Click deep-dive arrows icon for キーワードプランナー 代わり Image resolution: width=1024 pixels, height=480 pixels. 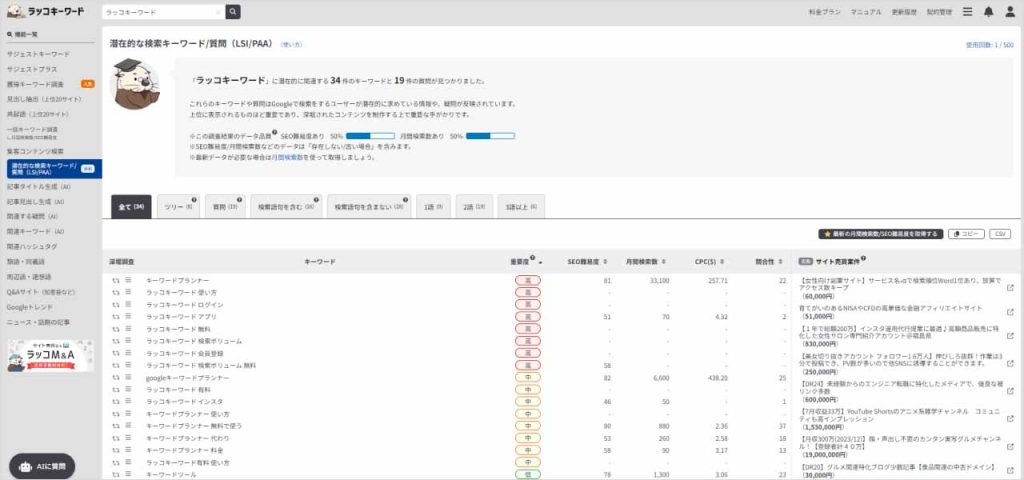(x=116, y=438)
